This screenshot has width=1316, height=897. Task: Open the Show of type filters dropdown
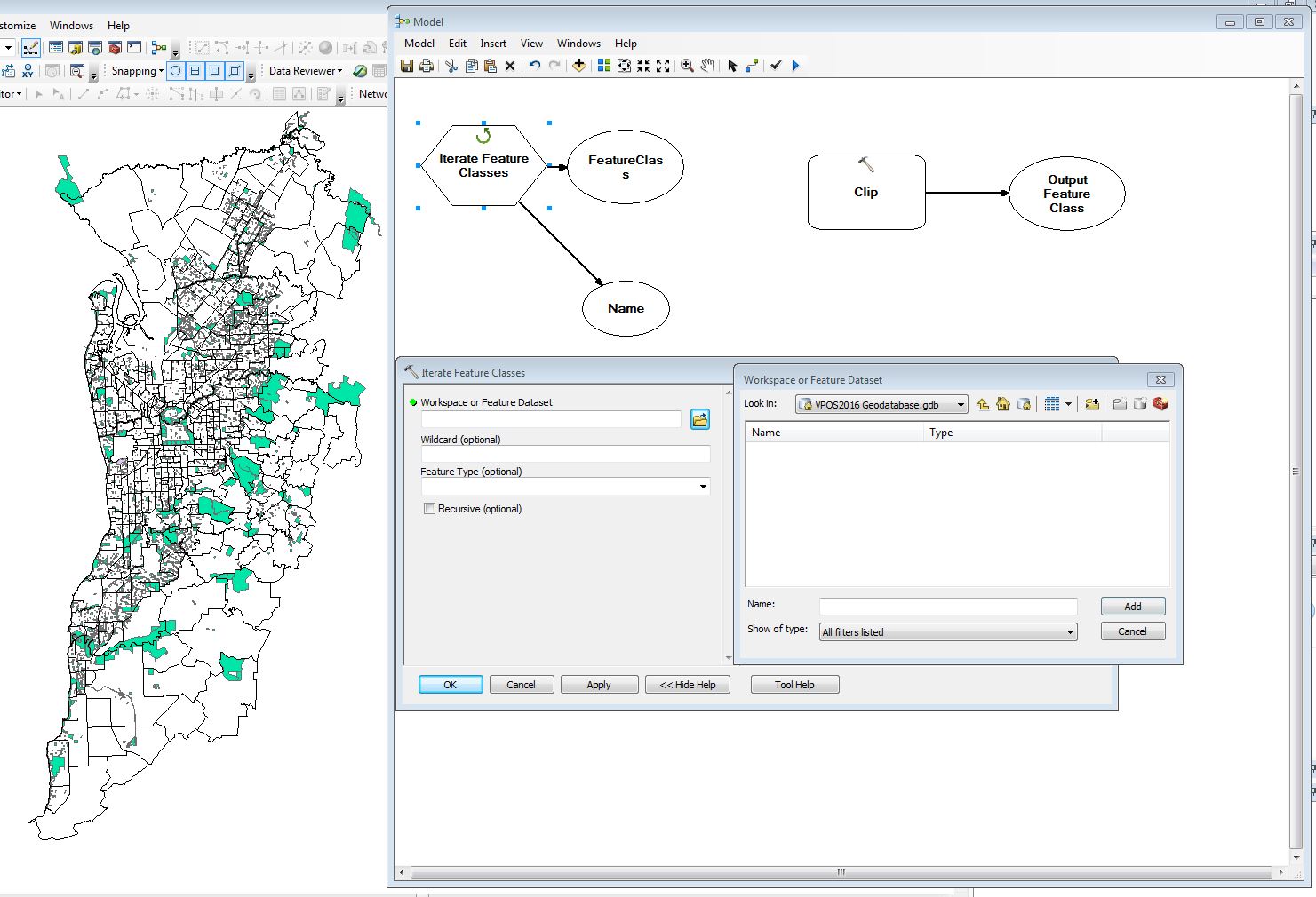pos(1069,631)
